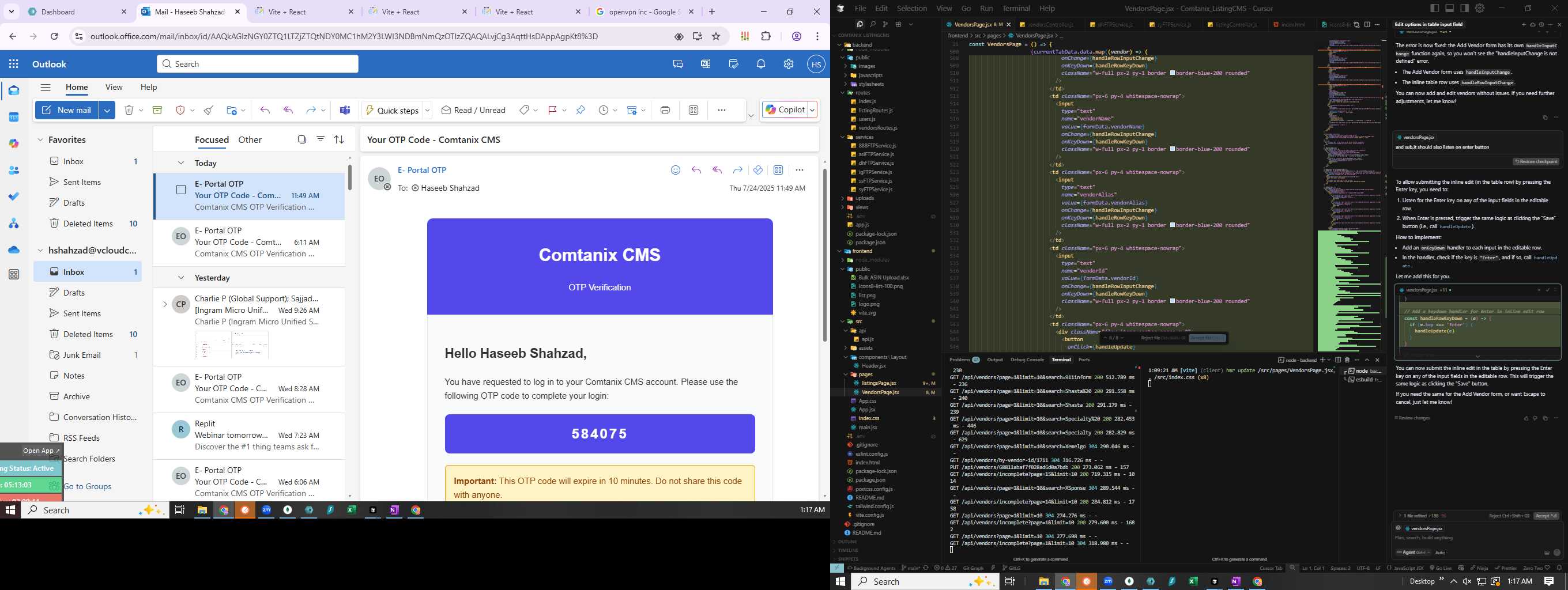Screen dimensions: 1568x590
Task: Open the Go to Groups link
Action: [88, 487]
